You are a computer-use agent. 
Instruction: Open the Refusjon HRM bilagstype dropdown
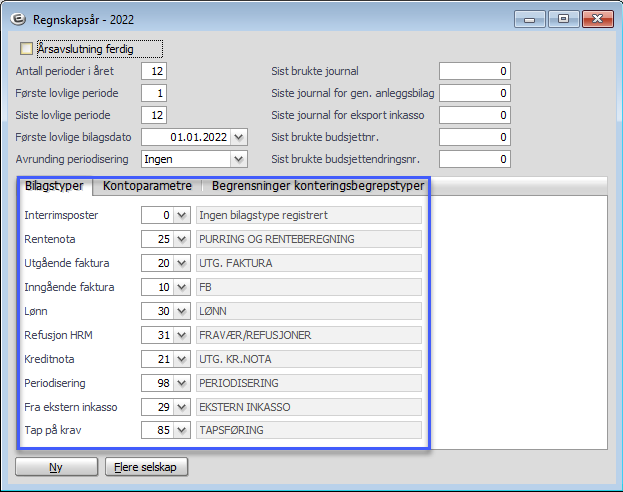pyautogui.click(x=182, y=335)
